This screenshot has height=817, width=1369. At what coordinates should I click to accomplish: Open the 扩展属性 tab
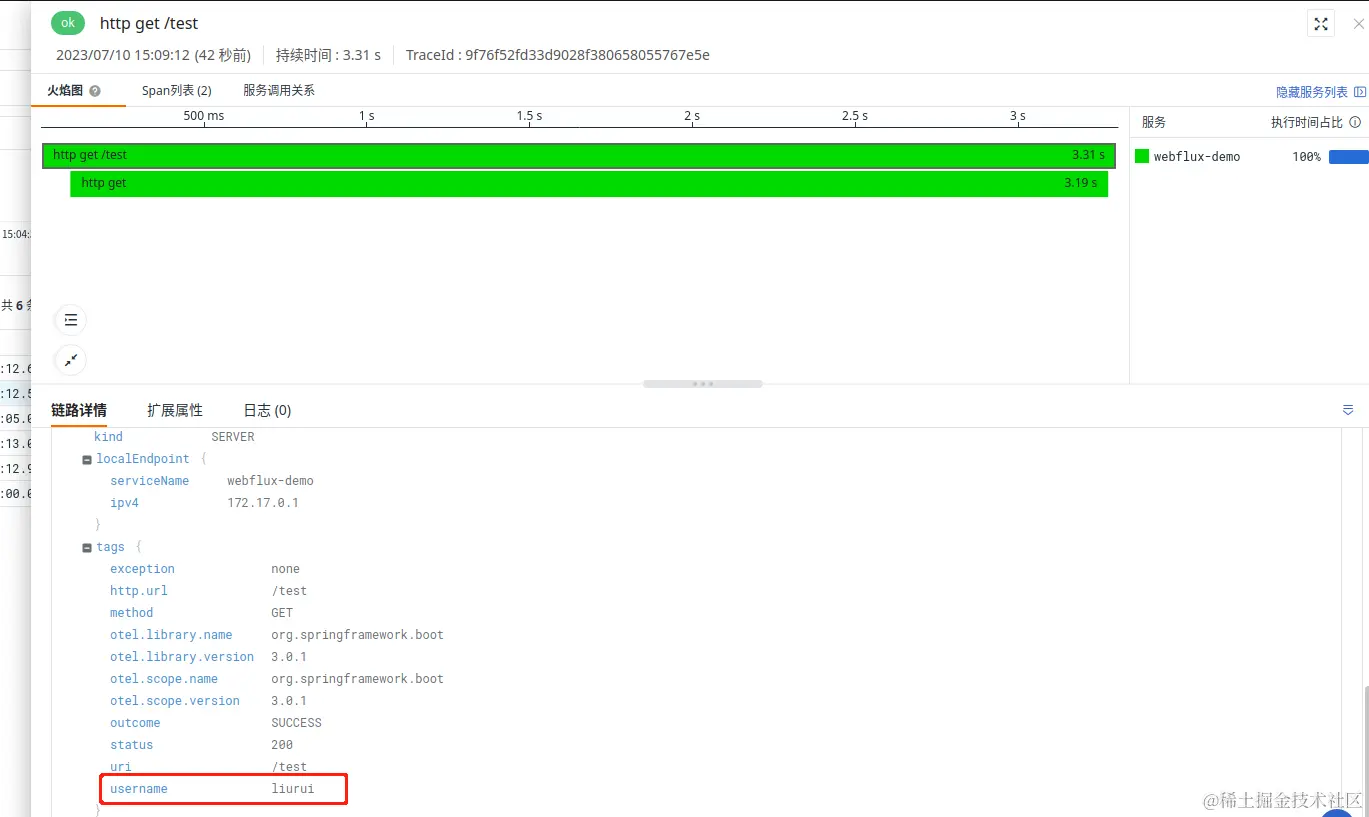point(175,410)
